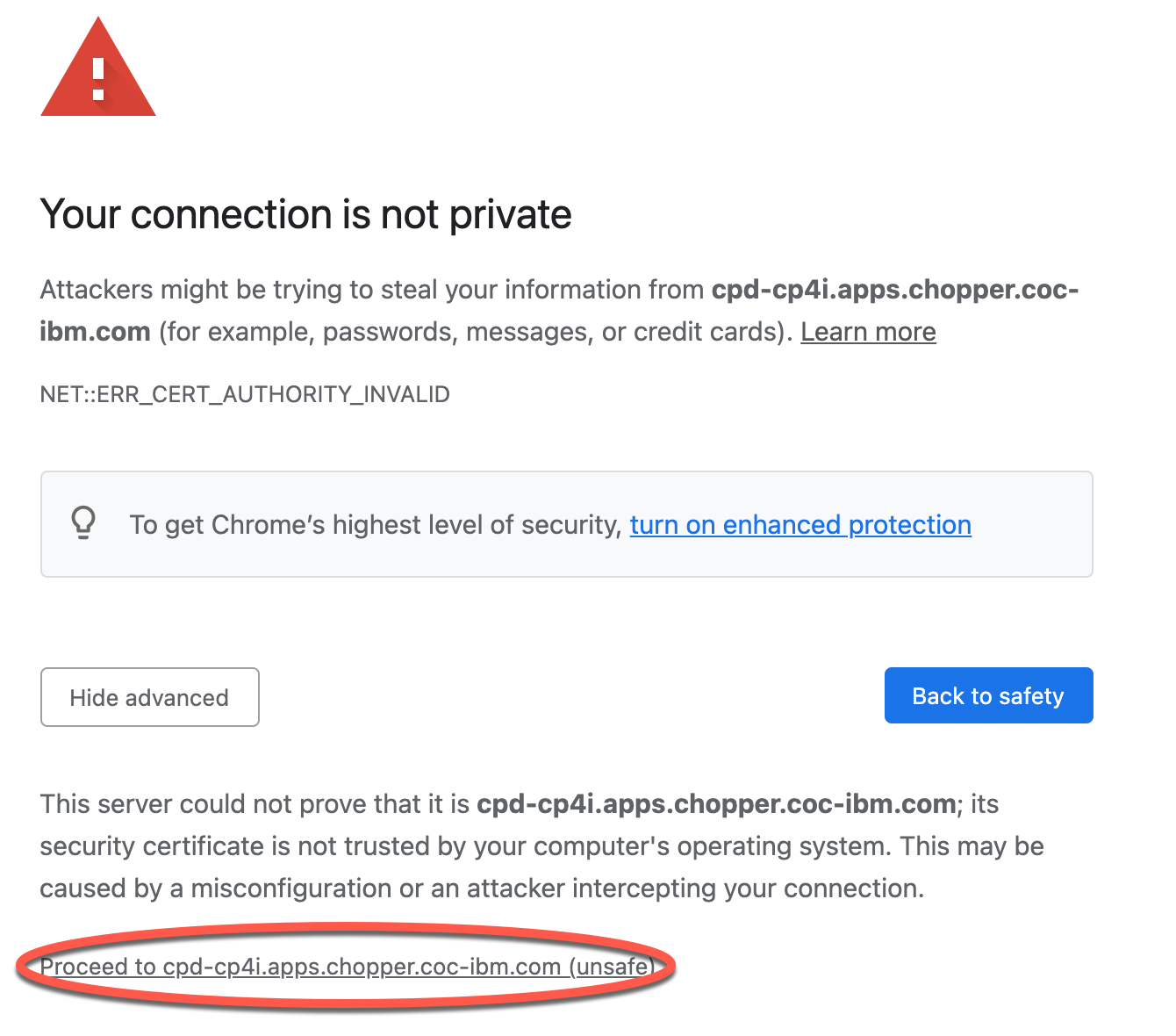Click the Your connection is not private heading
1176x1036 pixels.
click(305, 214)
